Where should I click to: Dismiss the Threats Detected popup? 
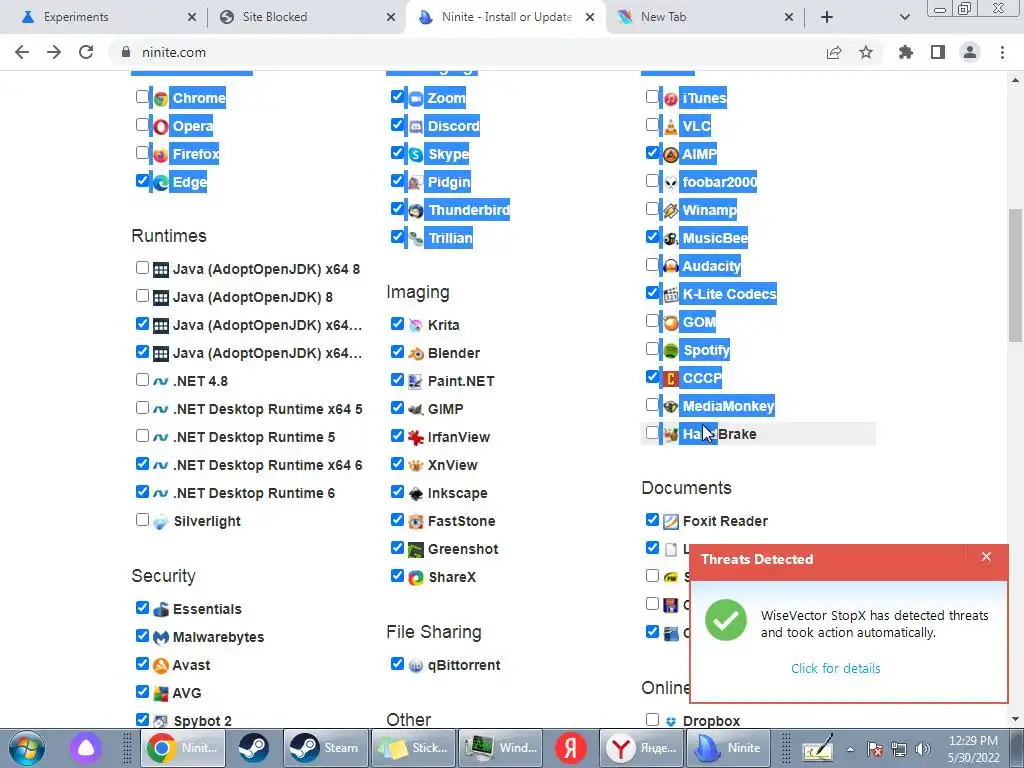(986, 557)
